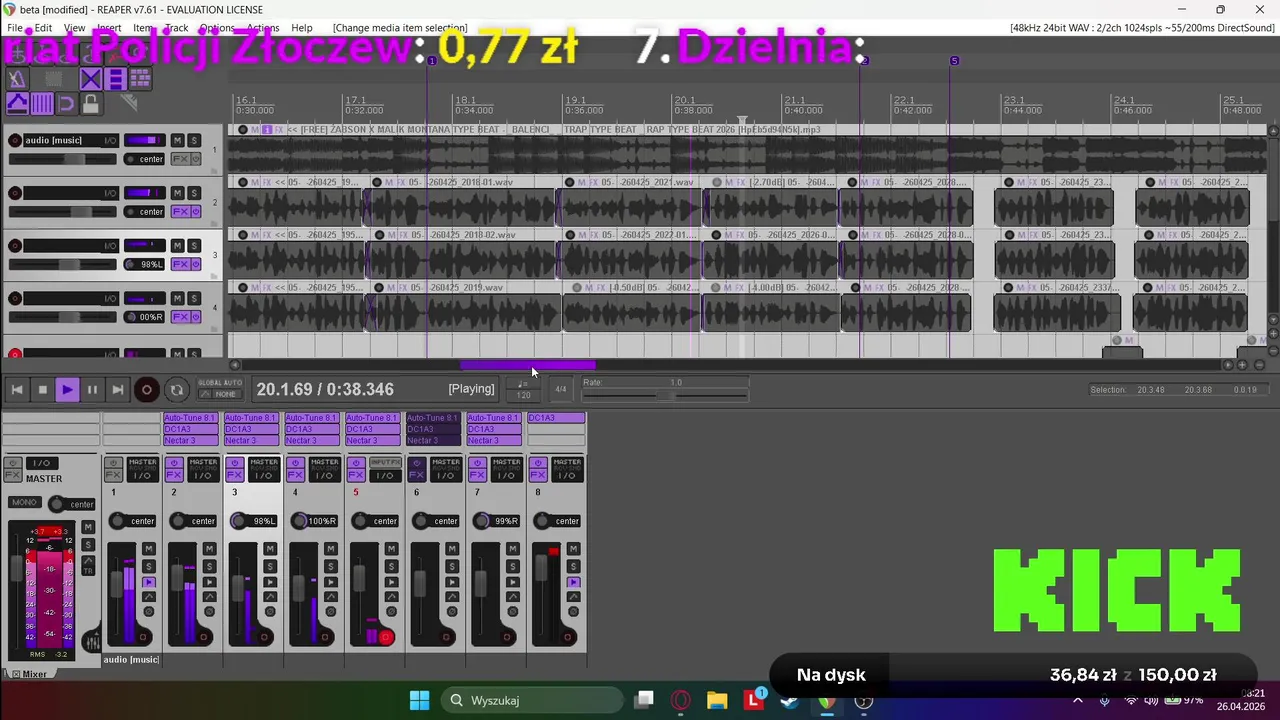Mute track 3 in track panel
The image size is (1280, 720).
coord(177,246)
